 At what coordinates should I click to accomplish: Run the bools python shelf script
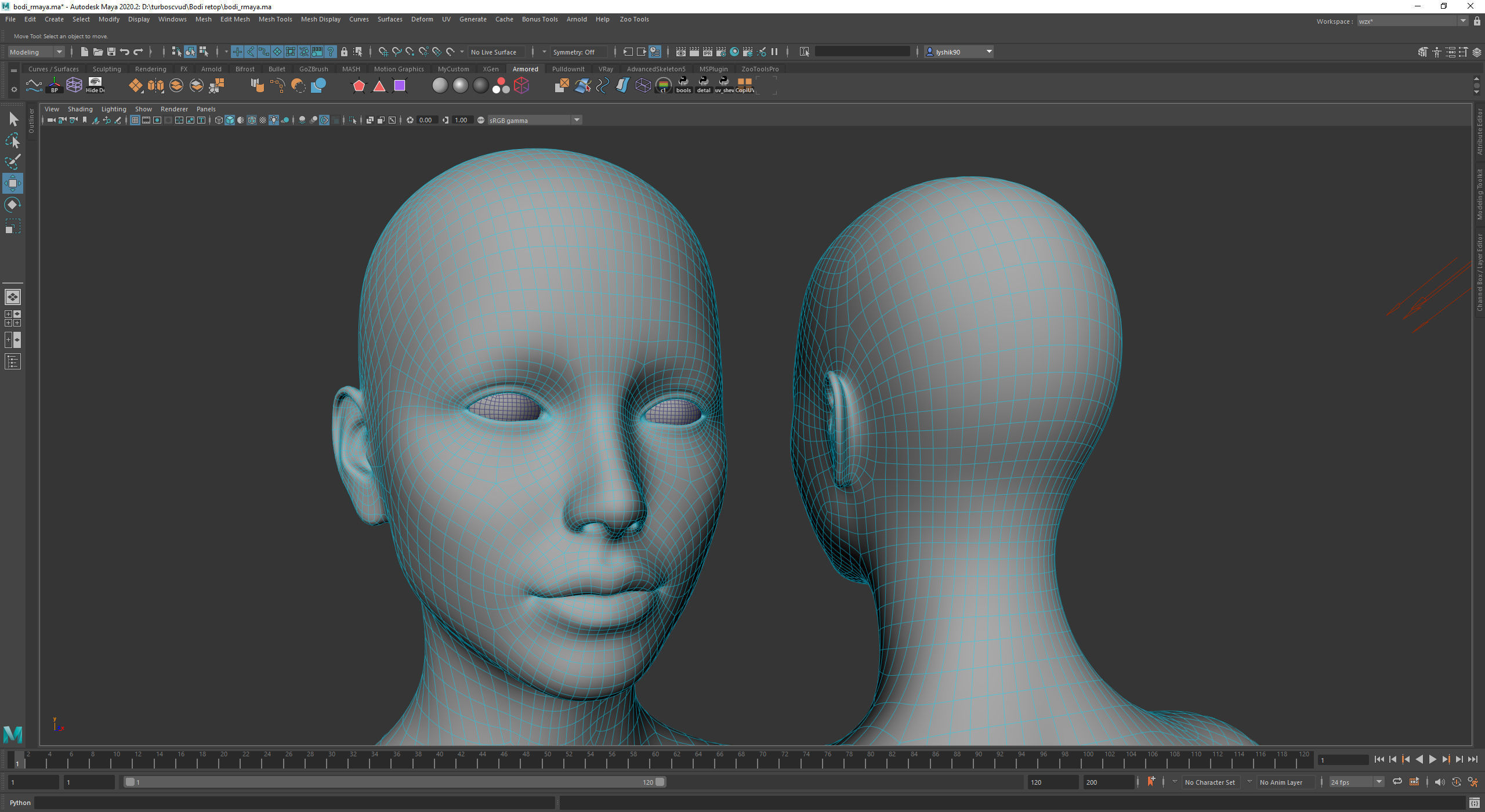coord(683,85)
